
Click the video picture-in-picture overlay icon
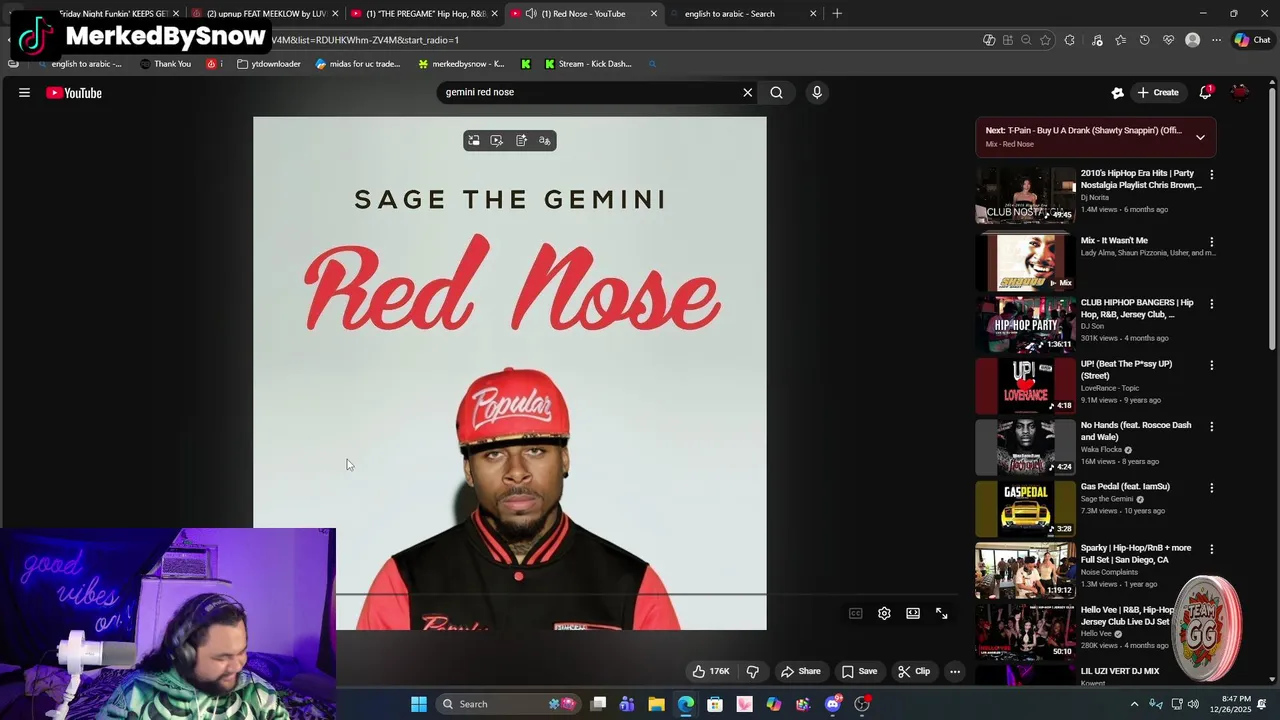(x=473, y=141)
